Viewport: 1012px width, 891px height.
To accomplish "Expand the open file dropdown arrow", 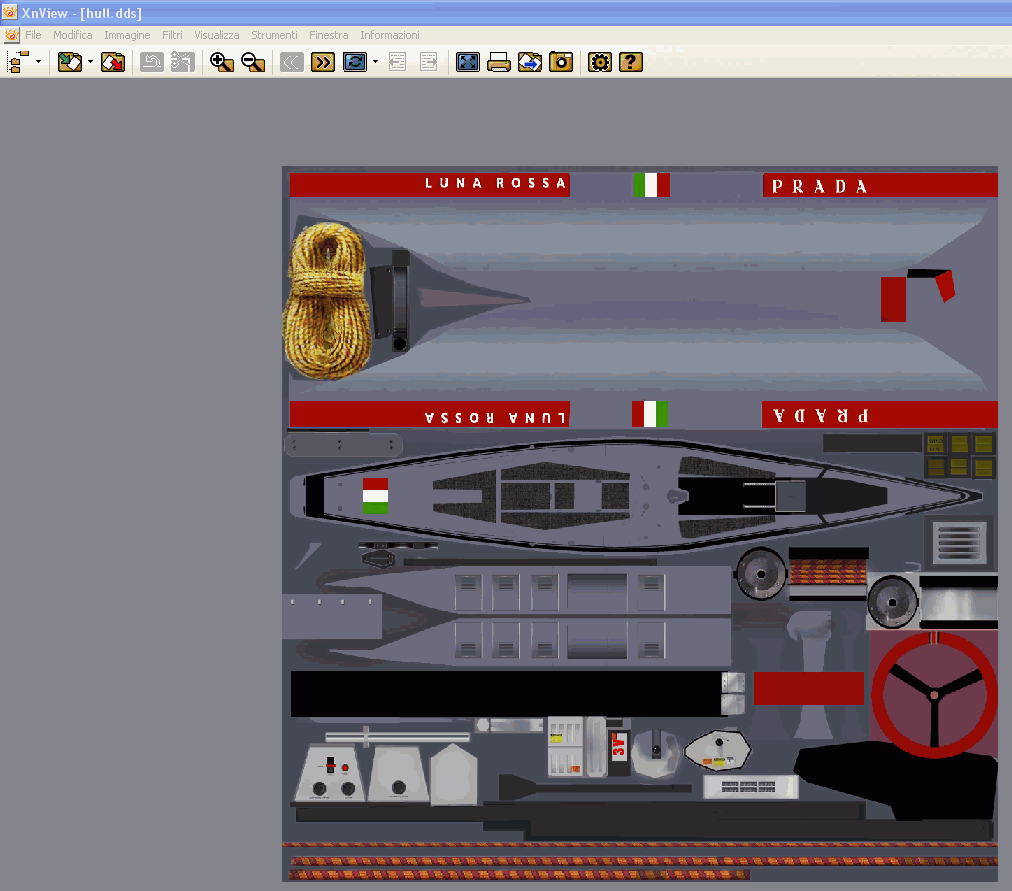I will tap(90, 62).
